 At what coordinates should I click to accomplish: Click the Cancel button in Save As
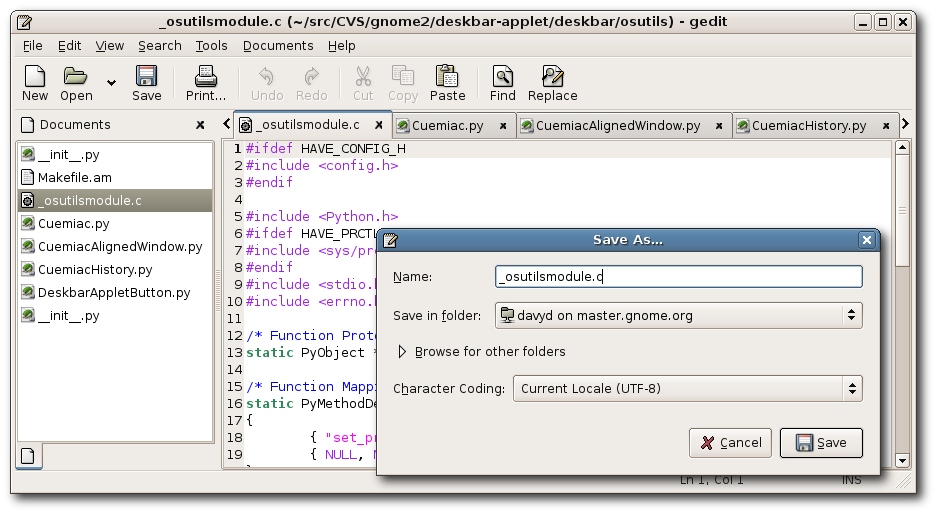click(730, 443)
